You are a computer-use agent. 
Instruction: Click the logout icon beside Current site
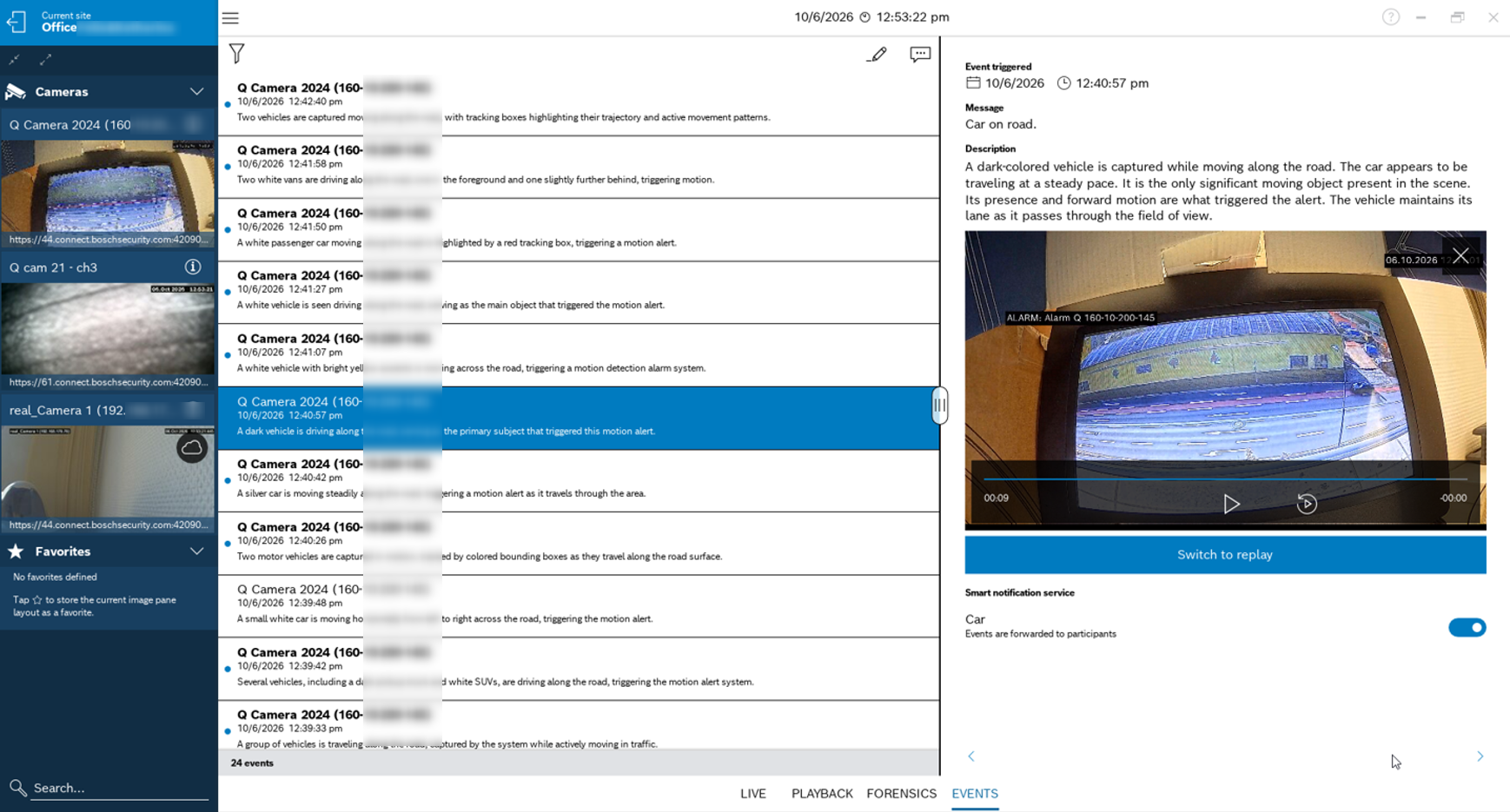point(17,21)
